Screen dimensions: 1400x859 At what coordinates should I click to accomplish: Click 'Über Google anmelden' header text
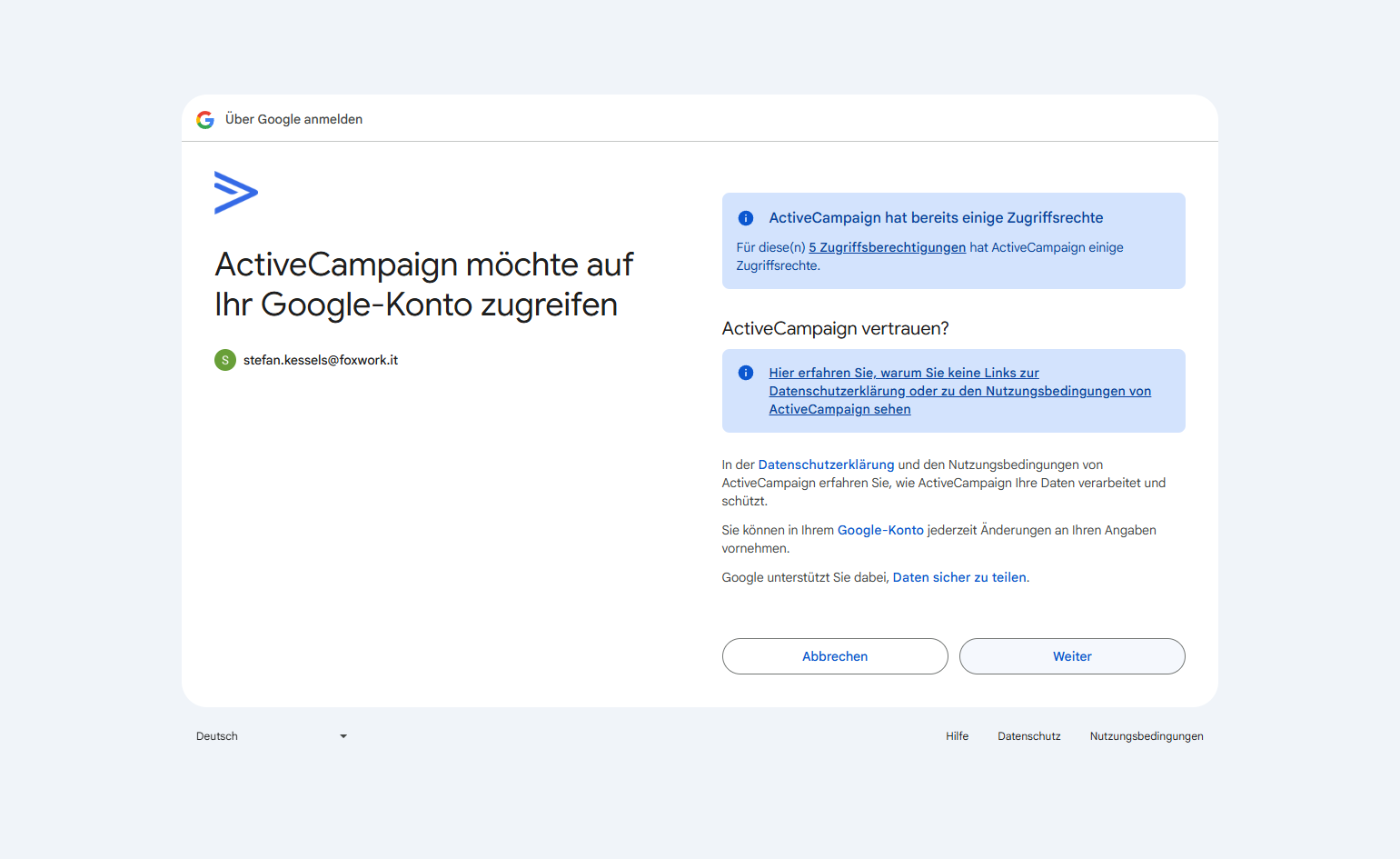tap(293, 119)
